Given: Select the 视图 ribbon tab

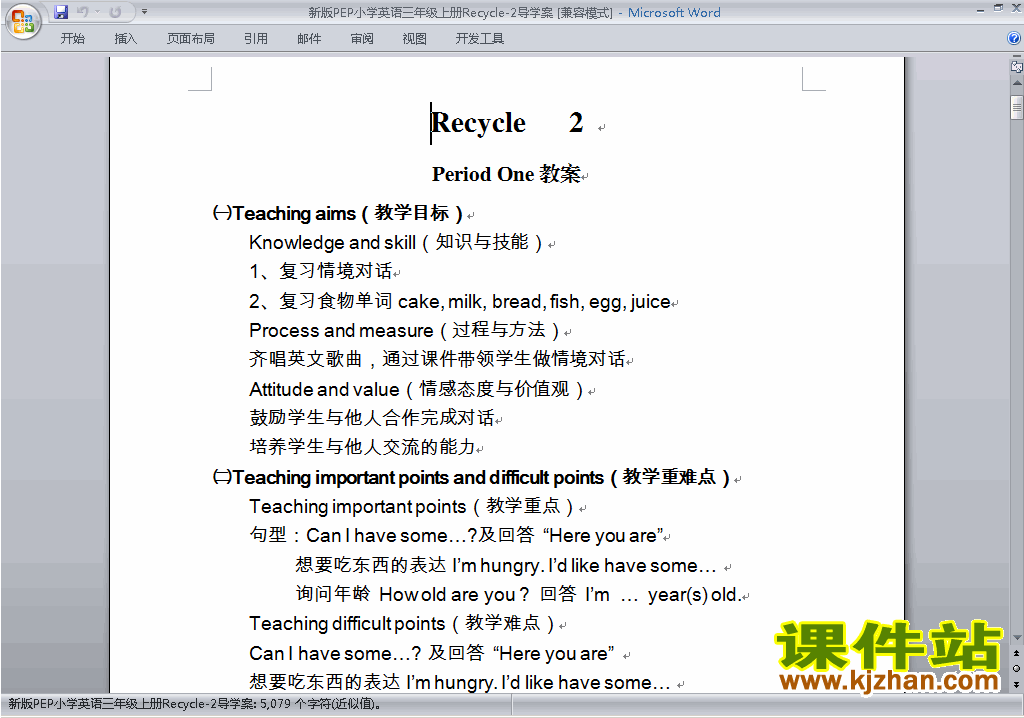Looking at the screenshot, I should (x=414, y=39).
